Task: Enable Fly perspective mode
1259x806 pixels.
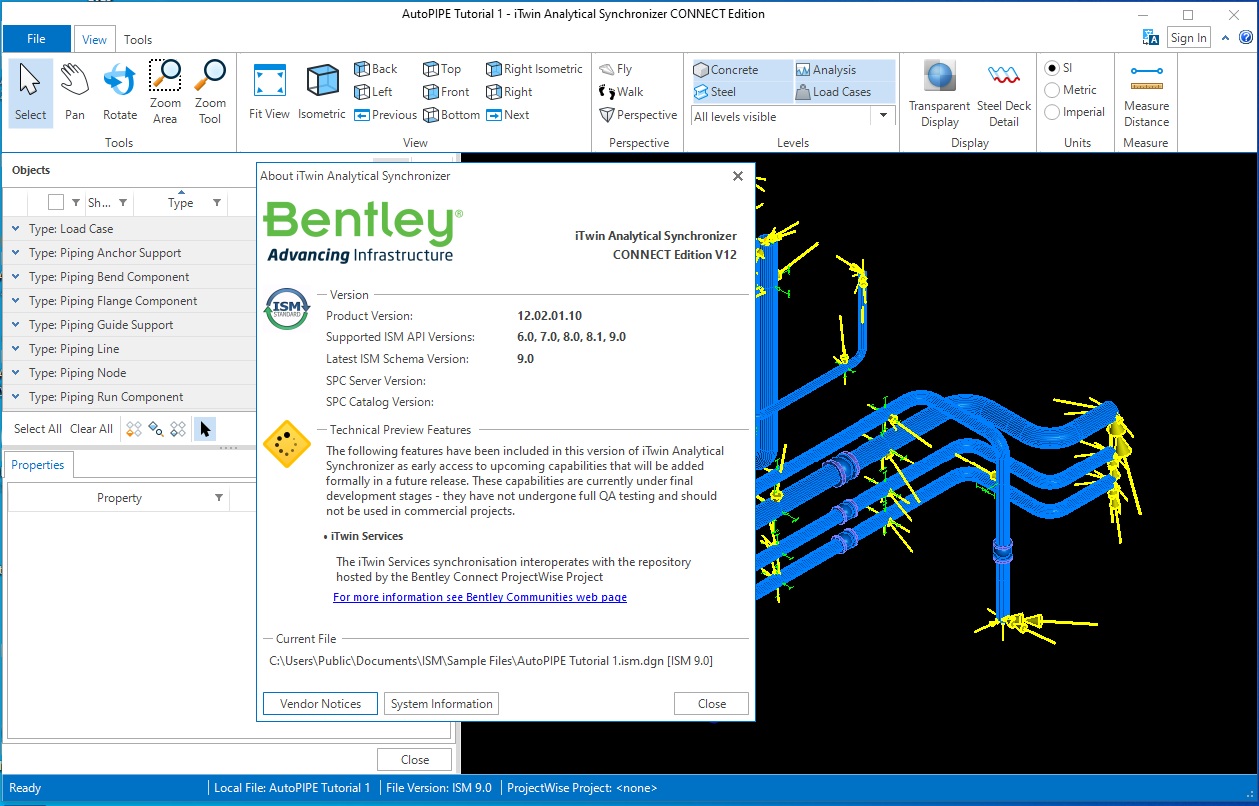Action: pyautogui.click(x=616, y=69)
